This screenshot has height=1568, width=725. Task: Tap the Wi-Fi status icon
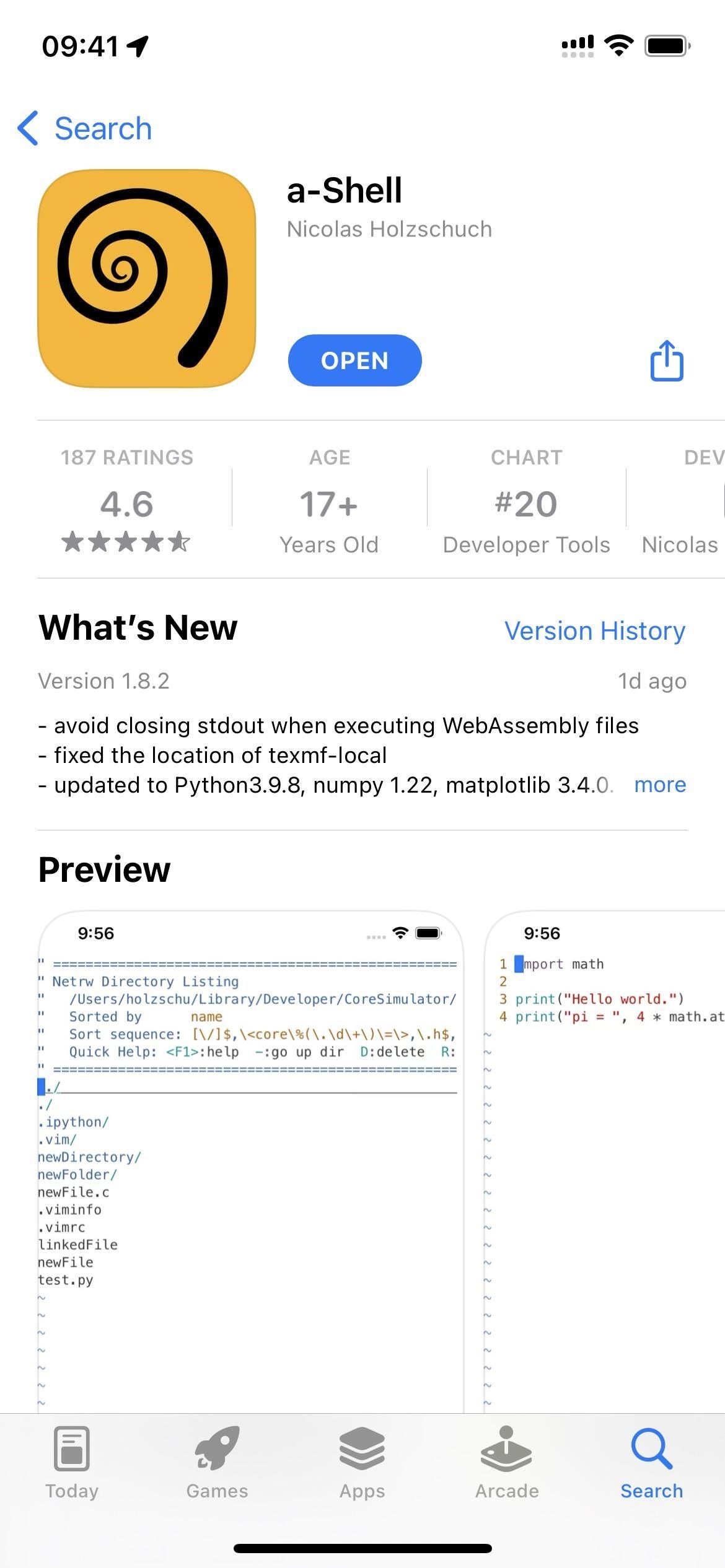[x=618, y=46]
